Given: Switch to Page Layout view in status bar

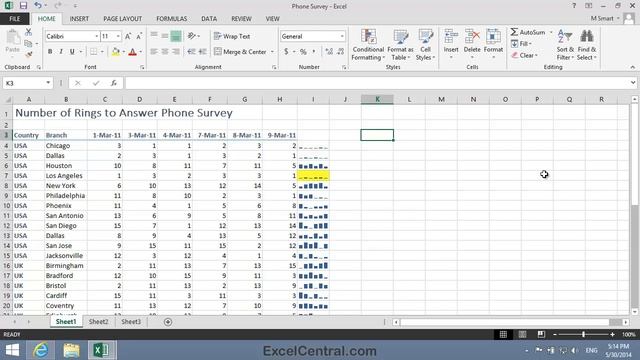Looking at the screenshot, I should (x=522, y=334).
